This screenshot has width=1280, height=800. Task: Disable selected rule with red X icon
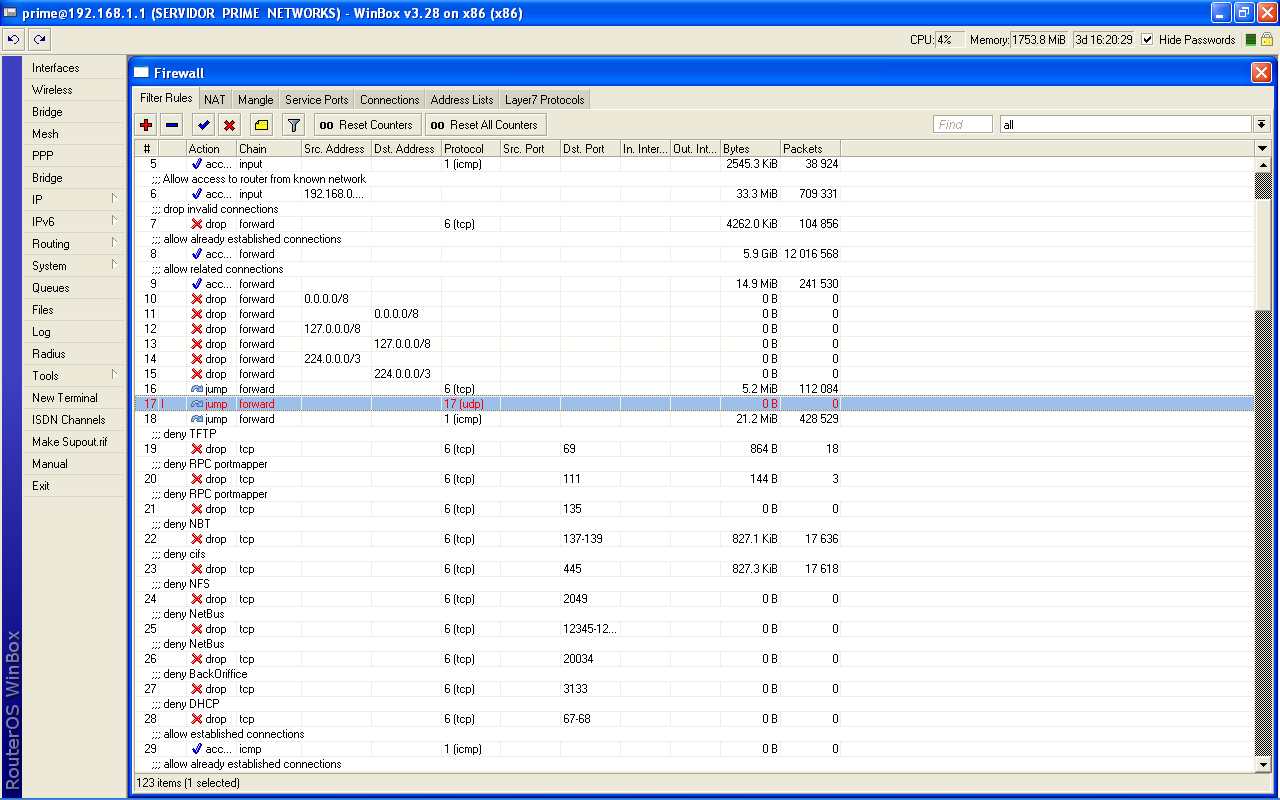[x=229, y=125]
